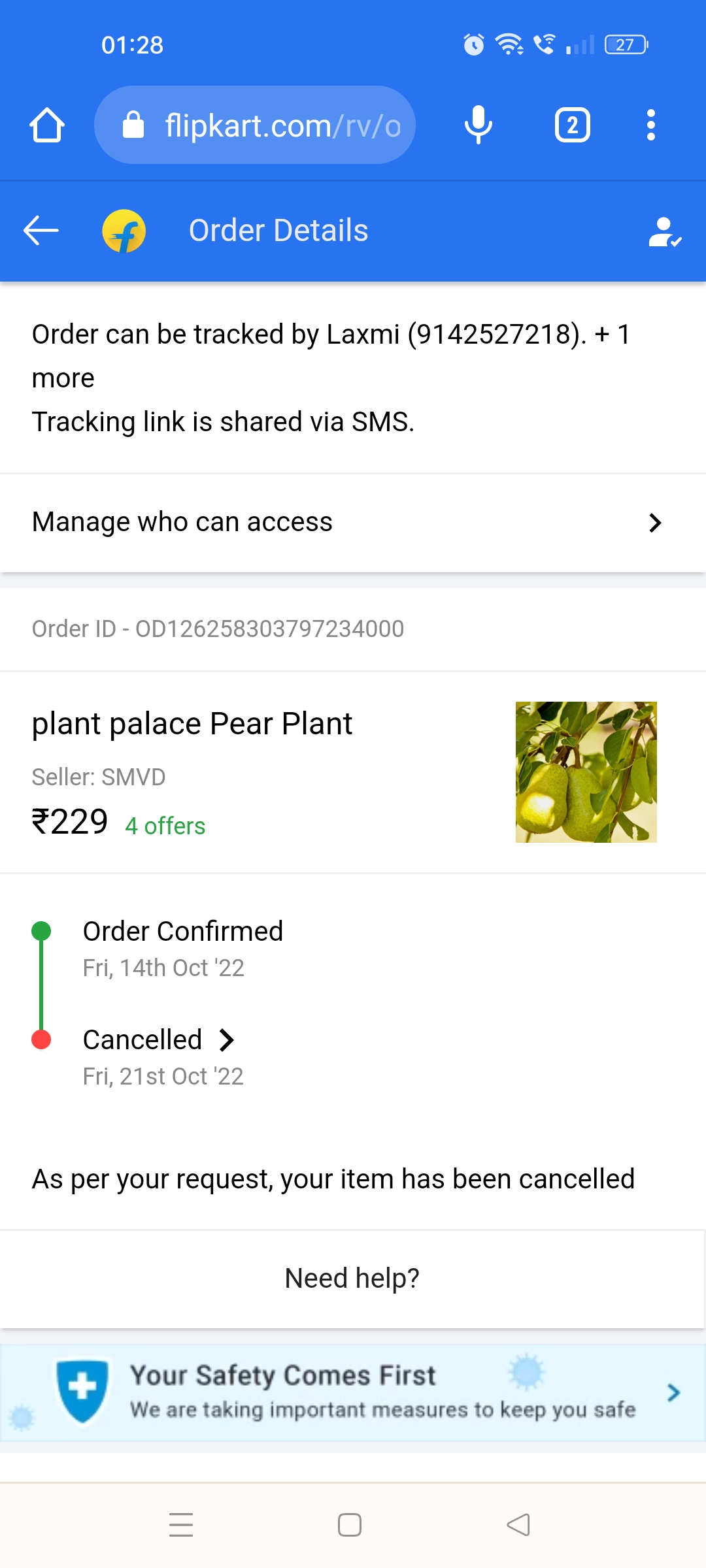The width and height of the screenshot is (706, 1568).
Task: Expand the Cancelled status details chevron
Action: (x=226, y=1040)
